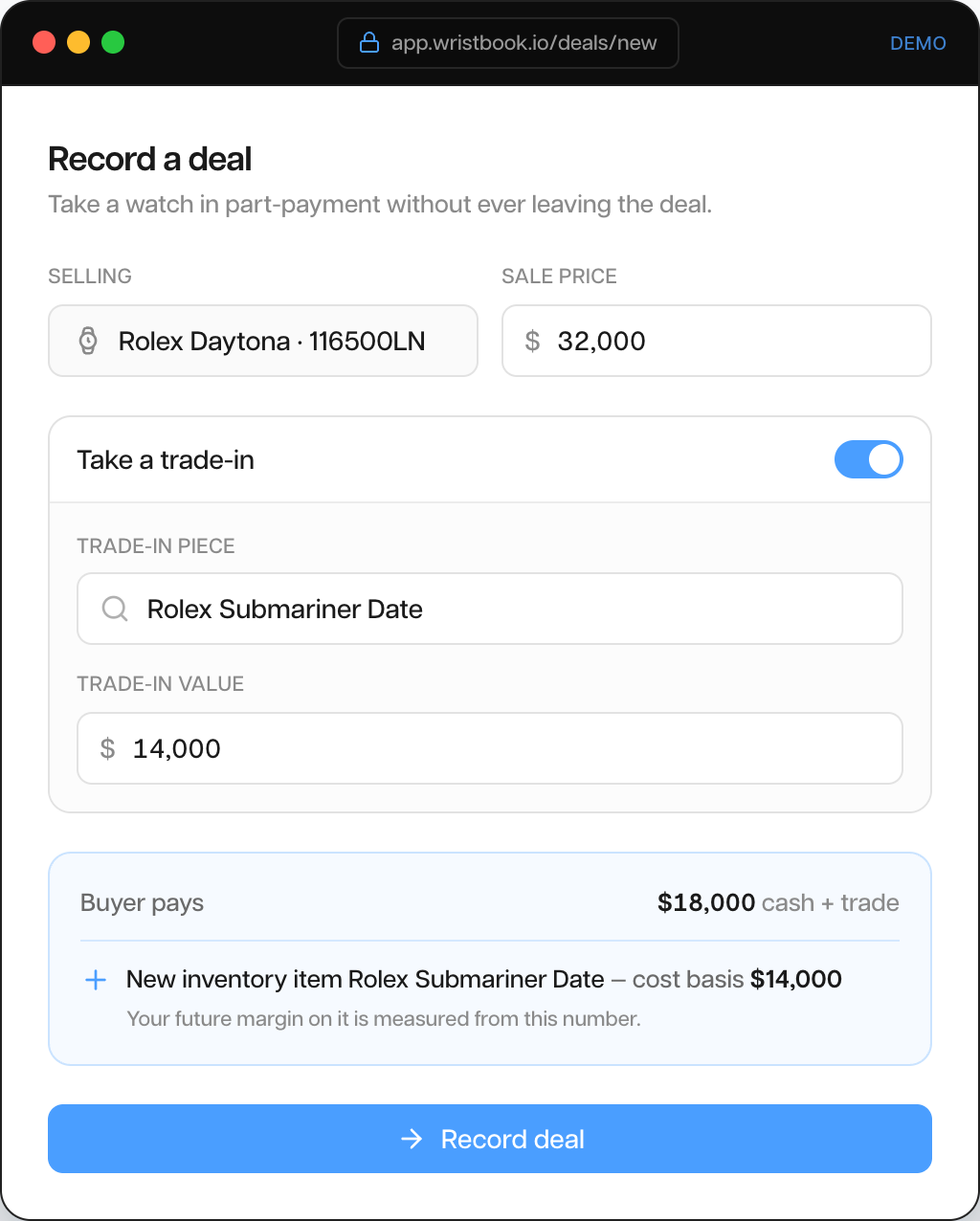Click the Record deal button
Viewport: 980px width, 1221px height.
point(490,1139)
